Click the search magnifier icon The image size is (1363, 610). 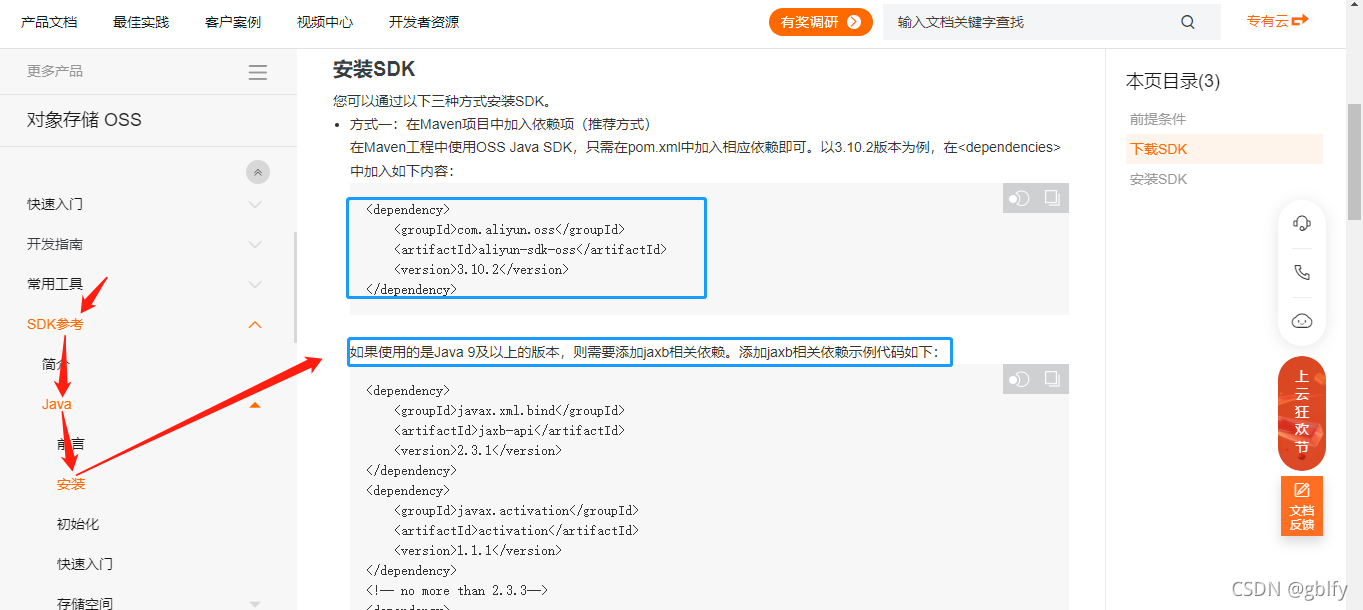pos(1188,22)
